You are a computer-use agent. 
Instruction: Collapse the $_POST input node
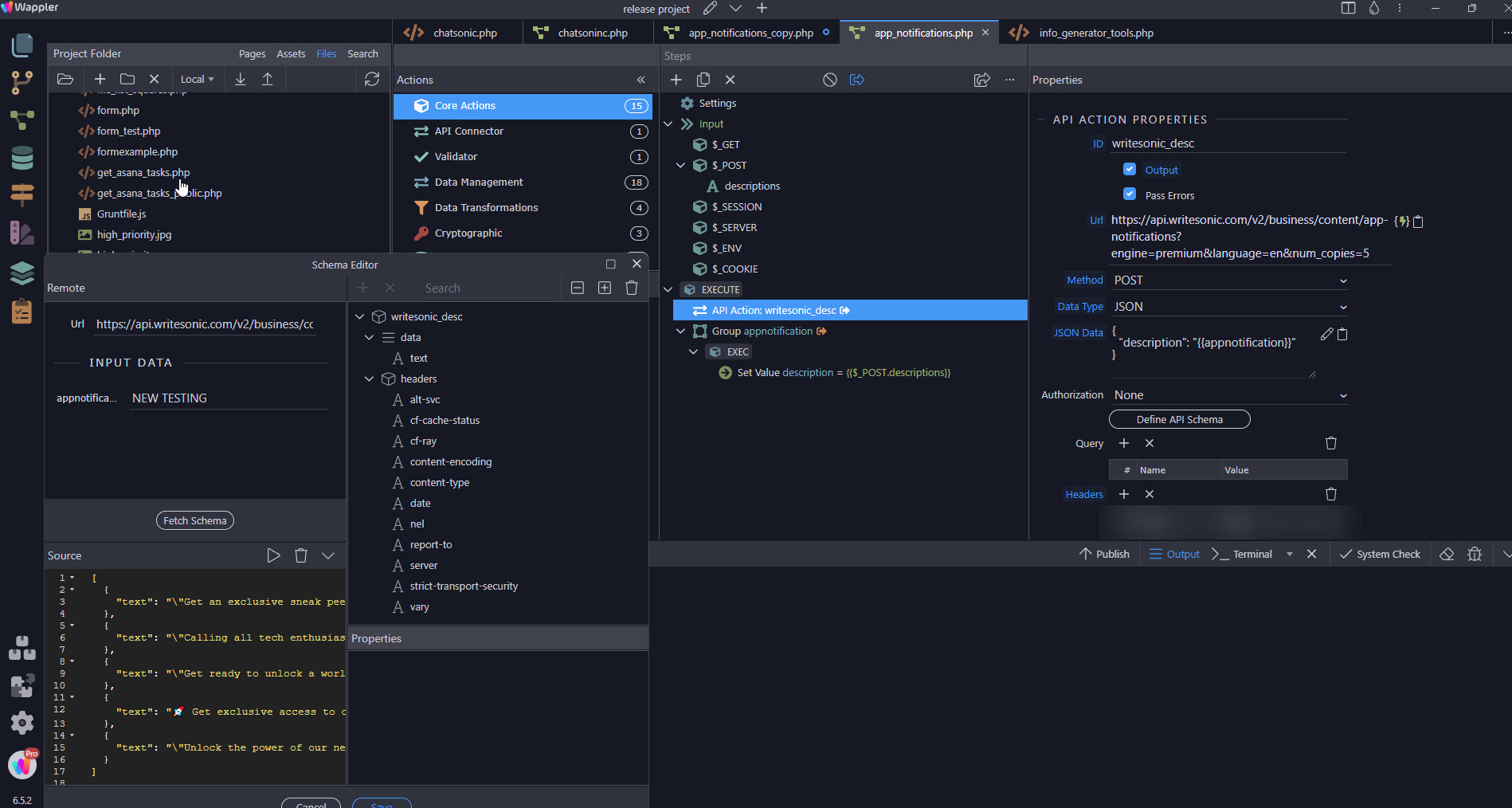pos(680,165)
